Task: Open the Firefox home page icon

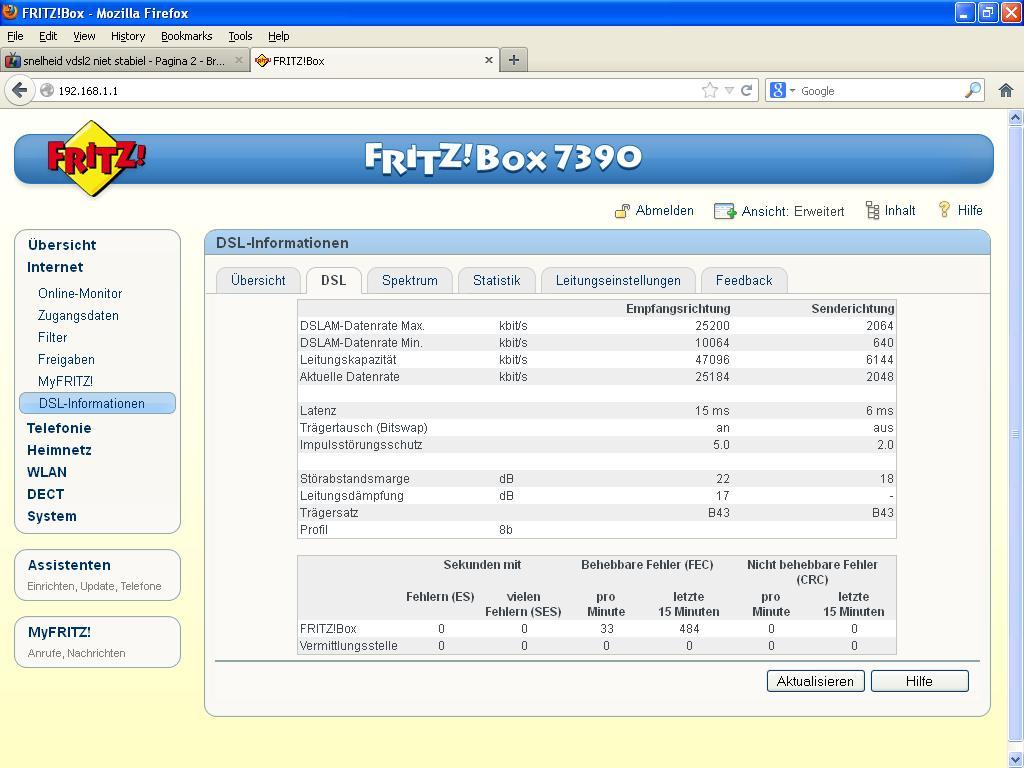Action: pyautogui.click(x=1006, y=90)
